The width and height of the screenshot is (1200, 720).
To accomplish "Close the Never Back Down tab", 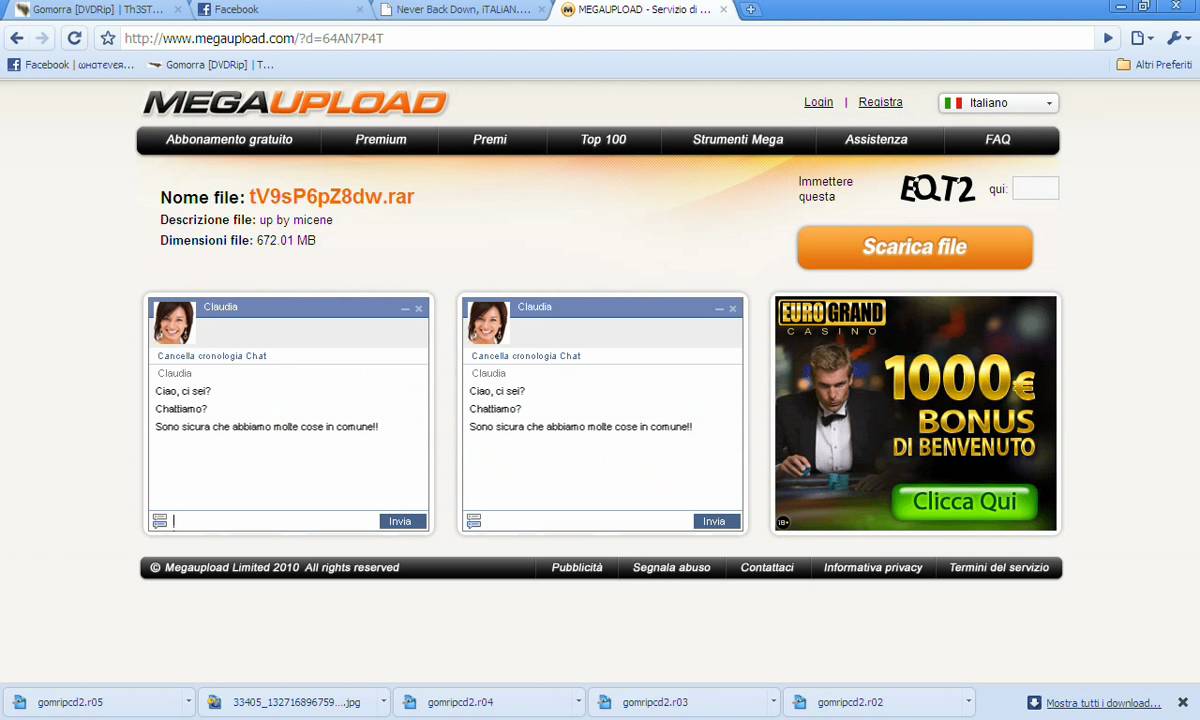I will (x=543, y=10).
